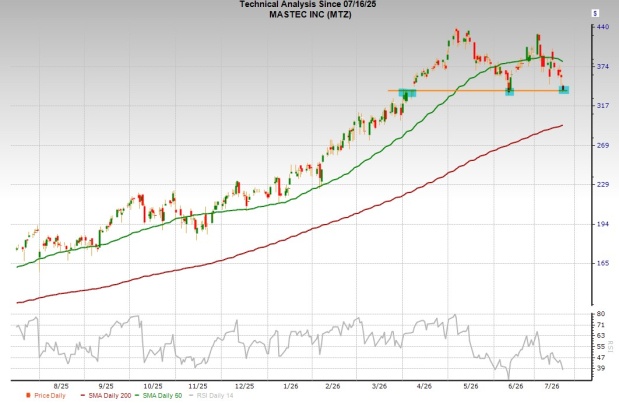The width and height of the screenshot is (619, 403).
Task: Click the RSI Daily 14 legend entry
Action: coord(211,396)
